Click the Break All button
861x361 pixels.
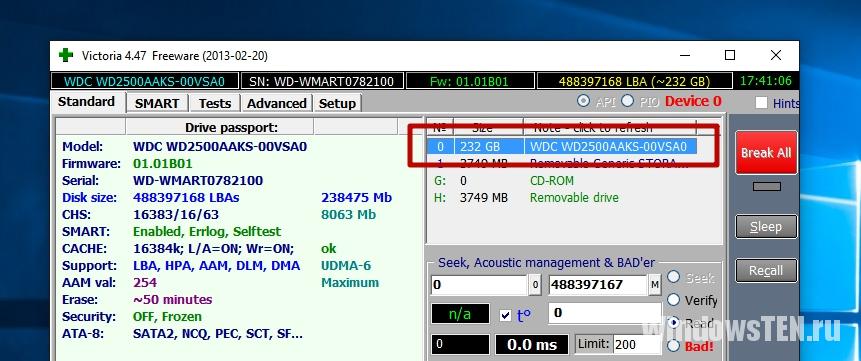[765, 153]
